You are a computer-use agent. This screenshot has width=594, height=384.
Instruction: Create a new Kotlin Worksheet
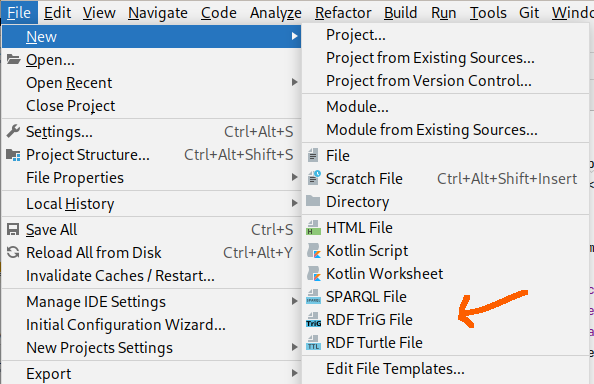pyautogui.click(x=446, y=274)
